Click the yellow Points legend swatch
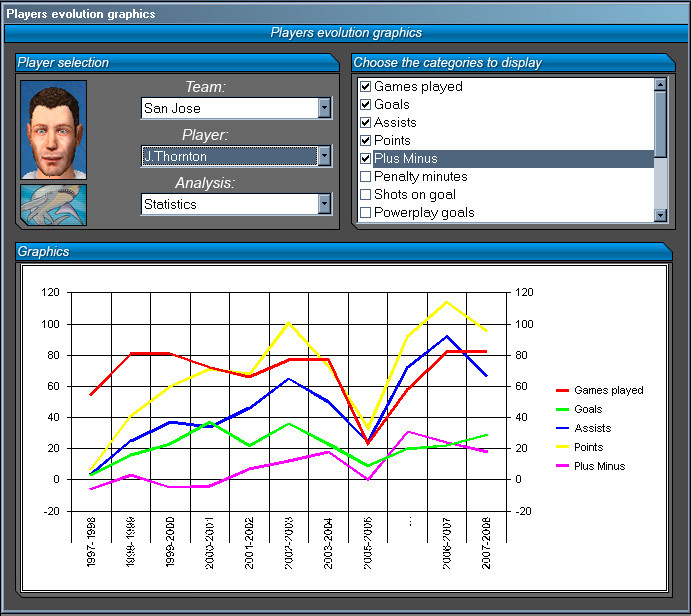The image size is (691, 616). click(x=562, y=447)
